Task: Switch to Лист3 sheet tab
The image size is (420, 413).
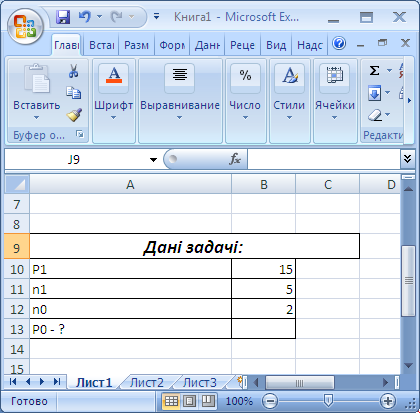Action: [x=200, y=382]
